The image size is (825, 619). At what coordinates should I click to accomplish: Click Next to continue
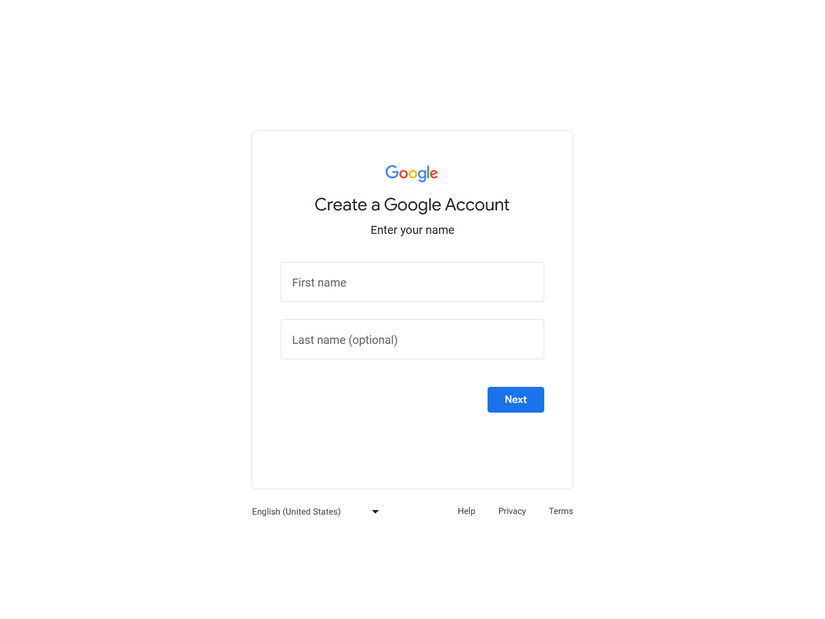click(516, 400)
